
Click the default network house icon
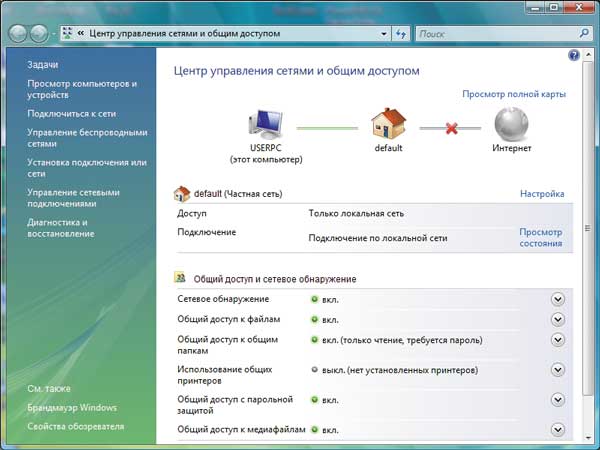[387, 125]
